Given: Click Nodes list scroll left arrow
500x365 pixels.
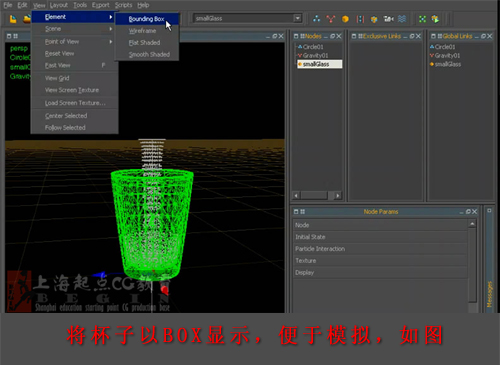Looking at the screenshot, I should [296, 195].
